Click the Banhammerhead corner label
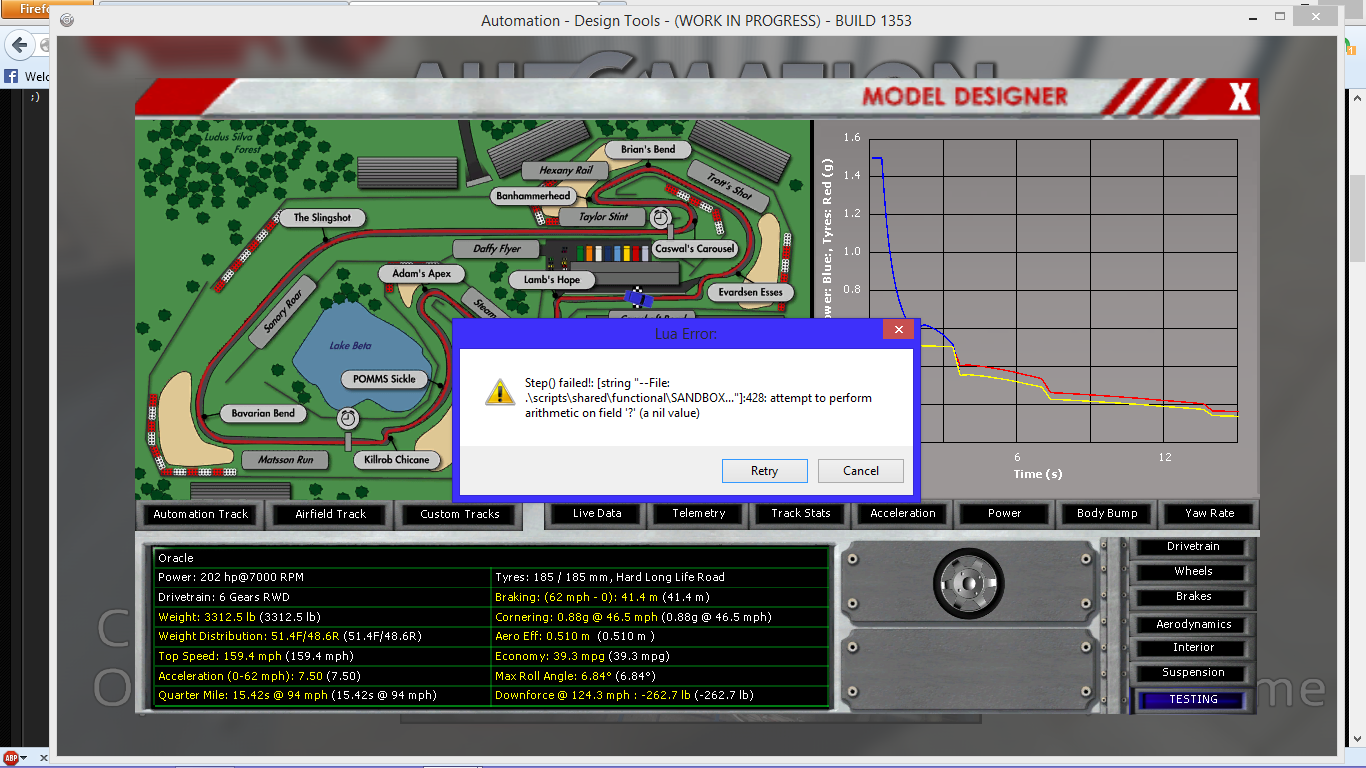Screen dimensions: 1366x768 (533, 196)
